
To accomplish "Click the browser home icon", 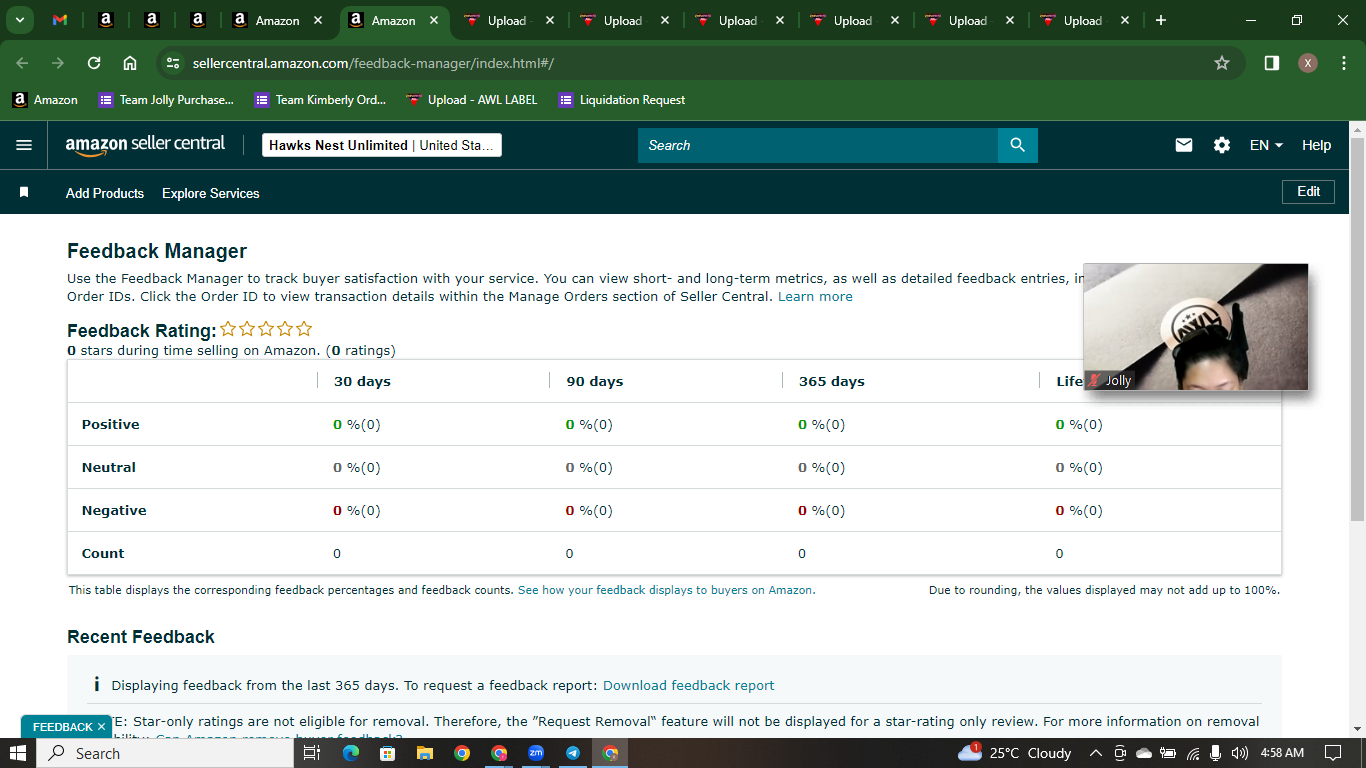I will (x=130, y=63).
